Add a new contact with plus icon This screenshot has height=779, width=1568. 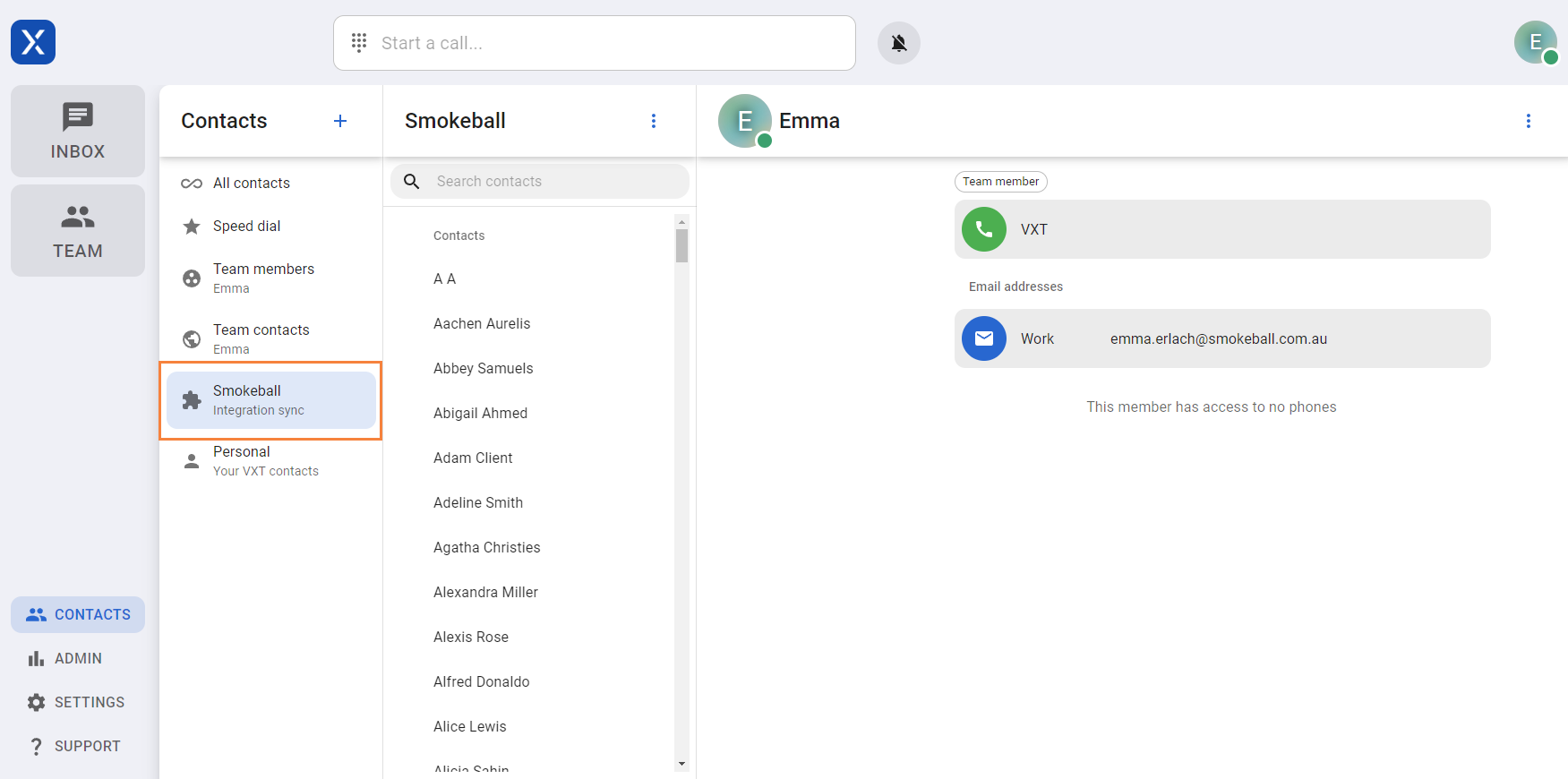[340, 121]
